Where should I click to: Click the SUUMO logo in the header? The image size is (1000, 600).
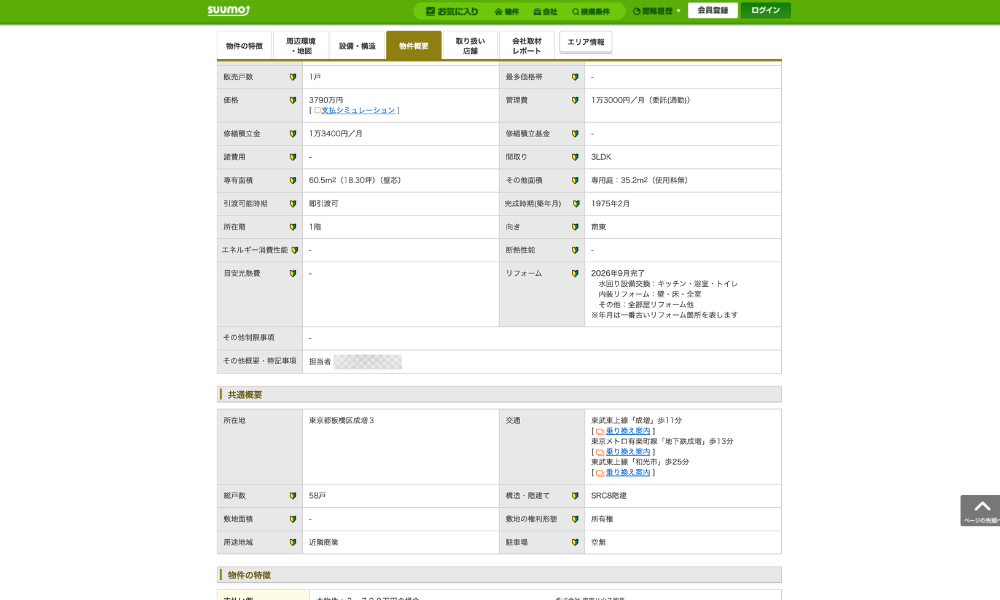[x=228, y=11]
